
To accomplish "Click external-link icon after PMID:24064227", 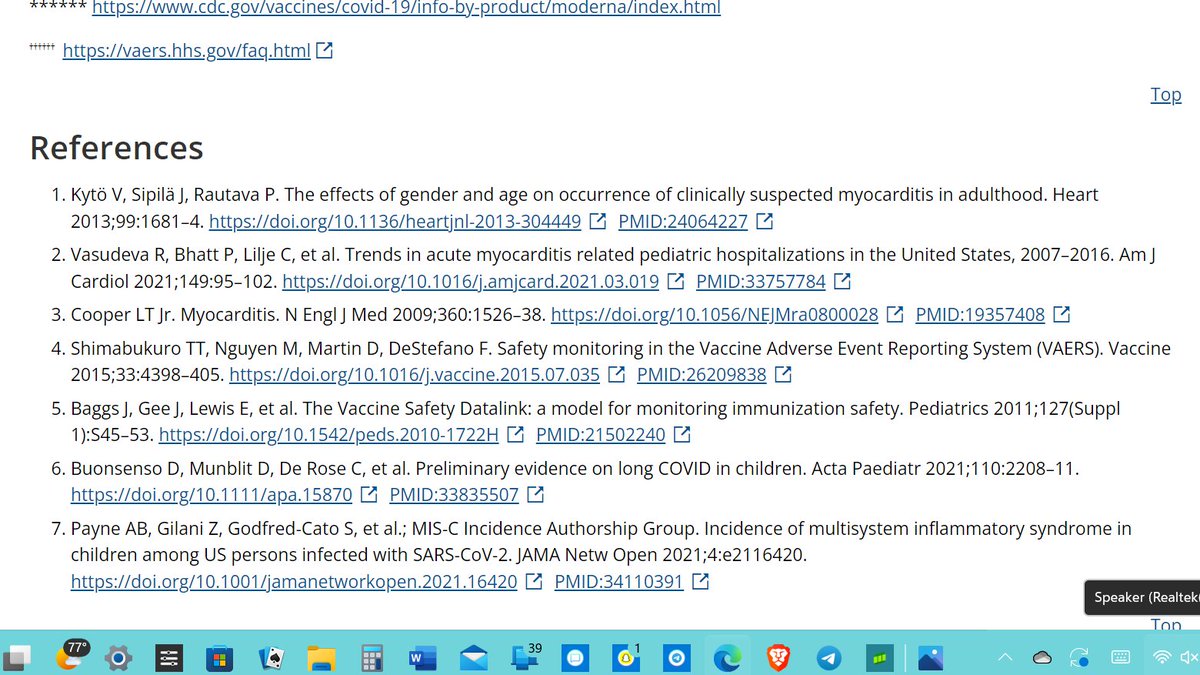I will (x=764, y=221).
